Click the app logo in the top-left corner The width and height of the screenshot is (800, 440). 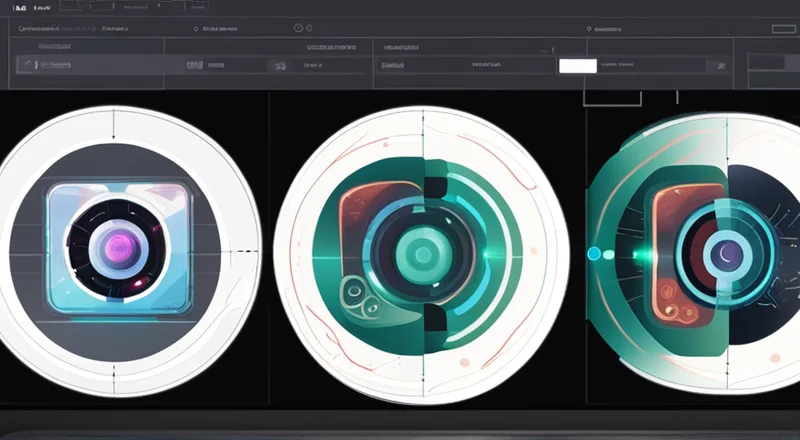[20, 8]
